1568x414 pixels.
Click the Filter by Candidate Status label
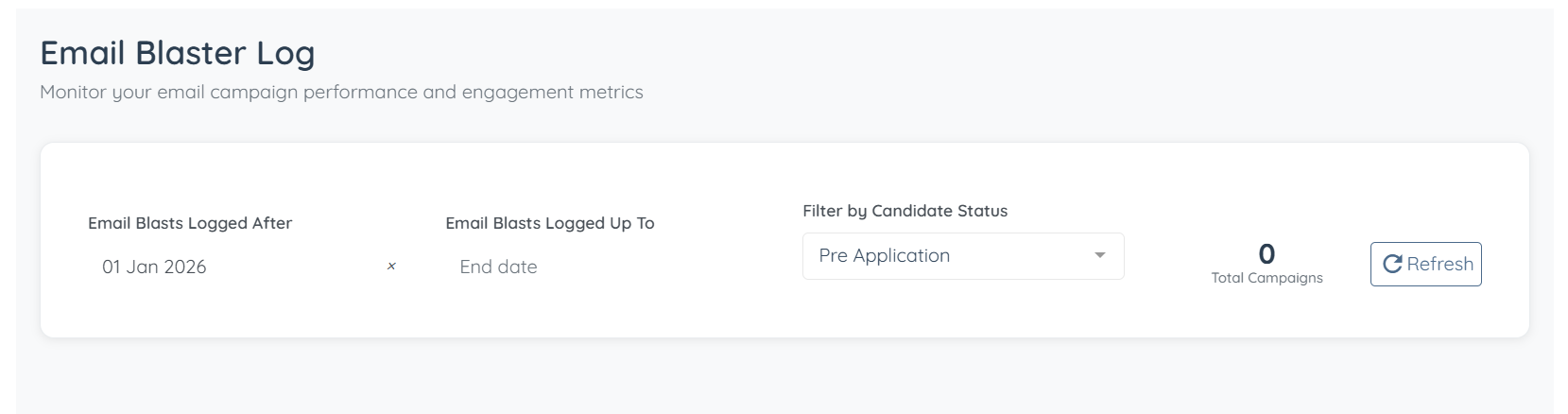tap(905, 211)
